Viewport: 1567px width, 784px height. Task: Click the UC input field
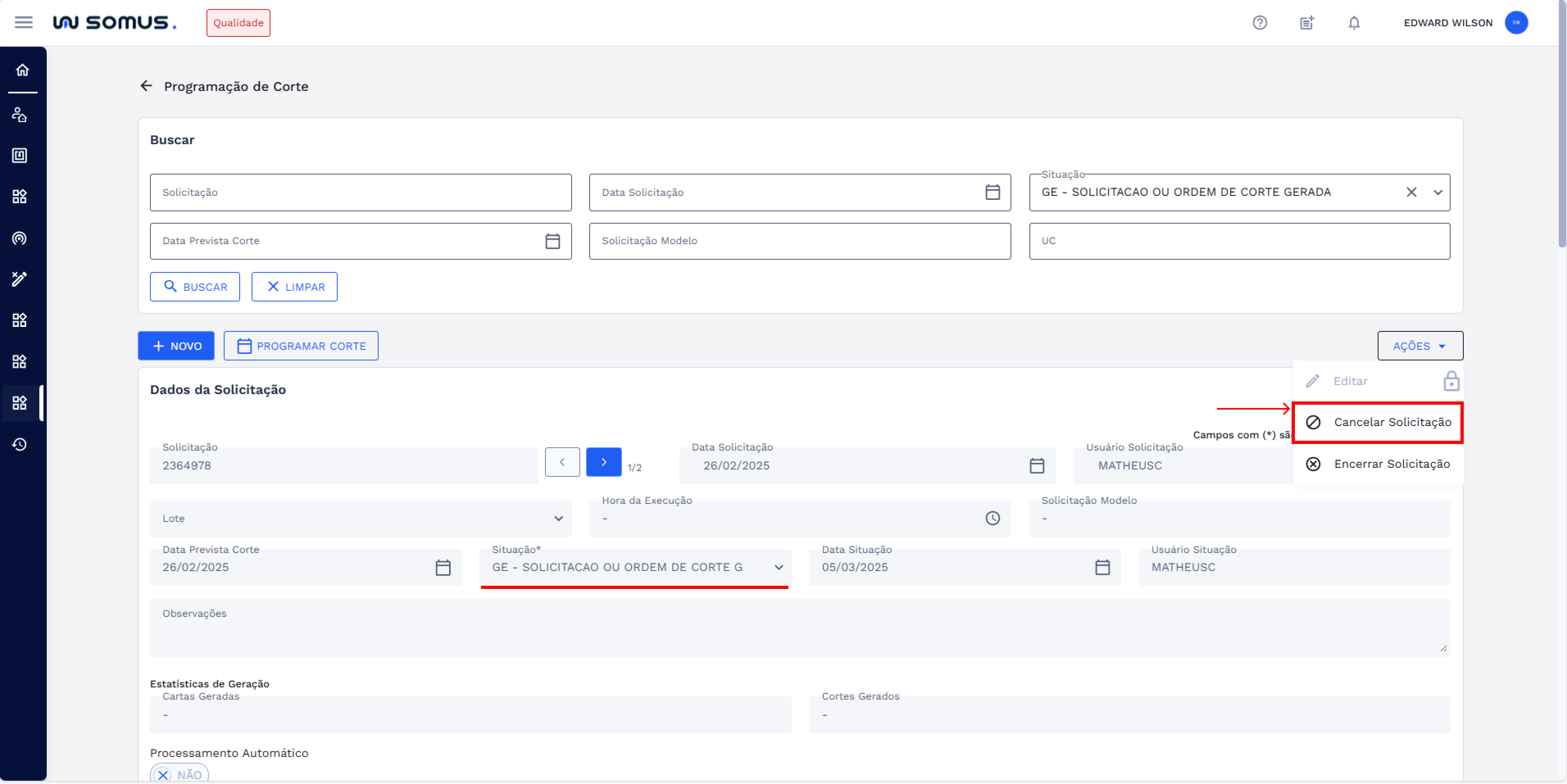point(1238,241)
